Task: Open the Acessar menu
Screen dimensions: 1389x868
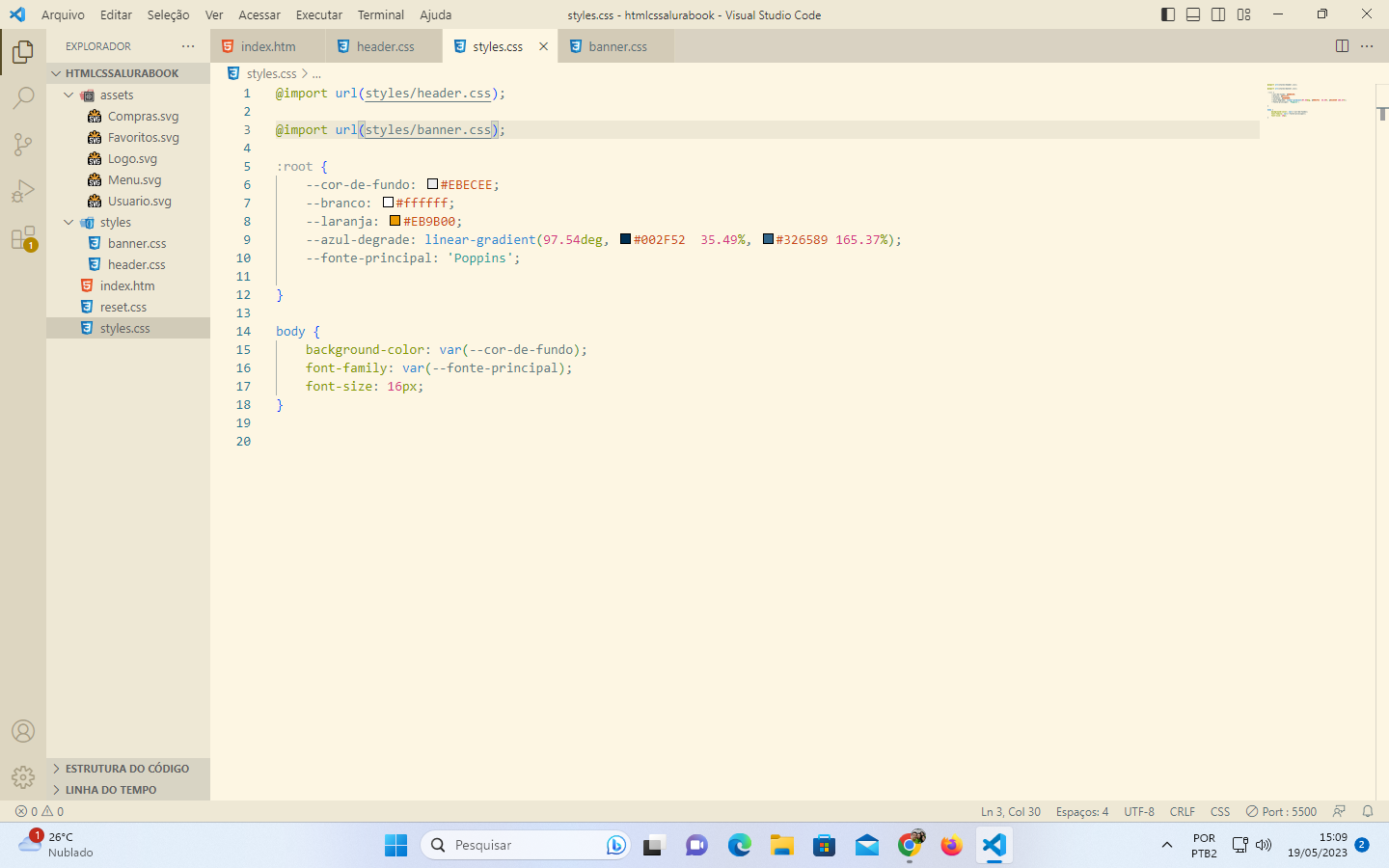Action: tap(259, 14)
